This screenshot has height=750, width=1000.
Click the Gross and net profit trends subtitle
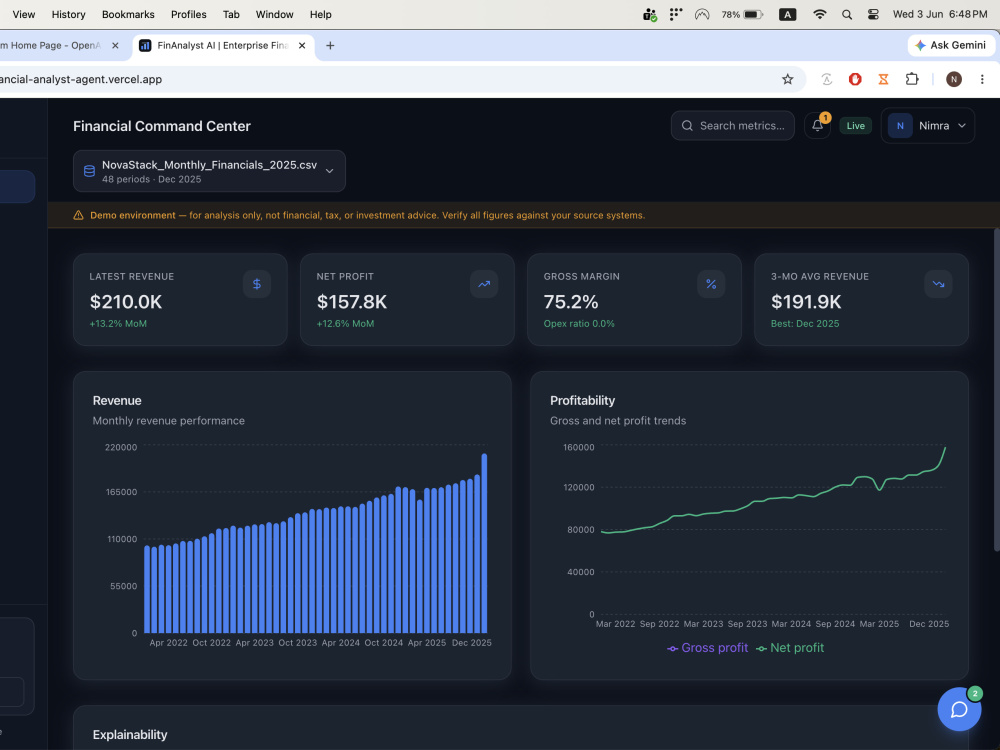click(x=618, y=421)
